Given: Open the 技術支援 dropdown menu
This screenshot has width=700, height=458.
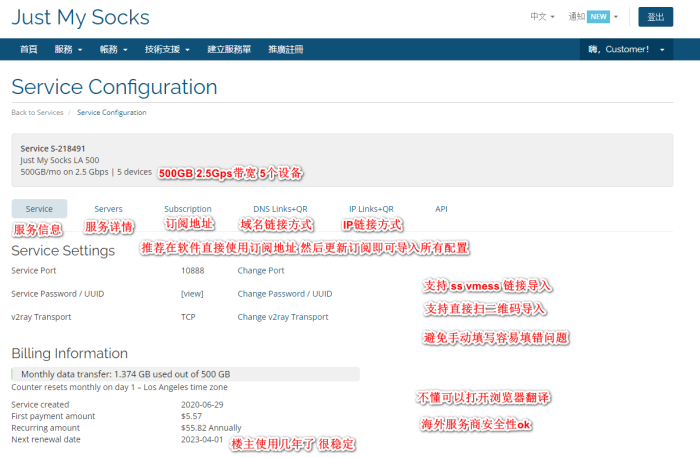Looking at the screenshot, I should [x=167, y=50].
